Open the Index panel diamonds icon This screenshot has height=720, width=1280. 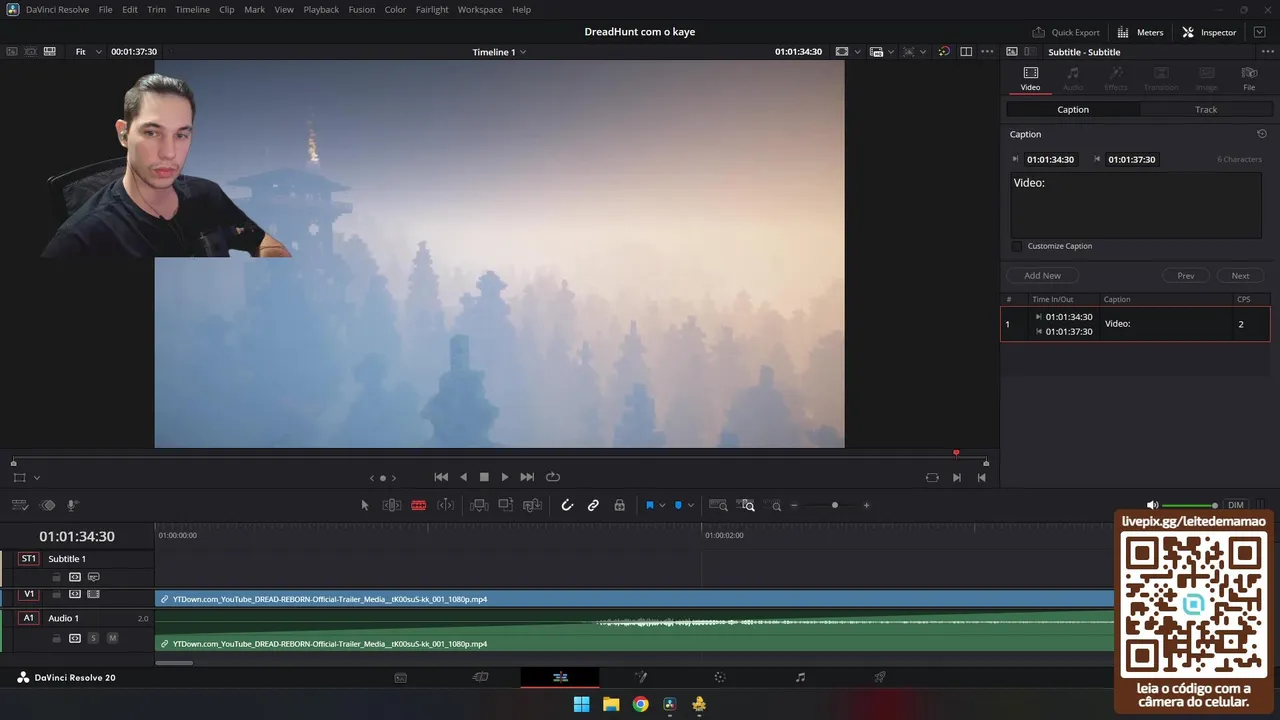click(47, 505)
